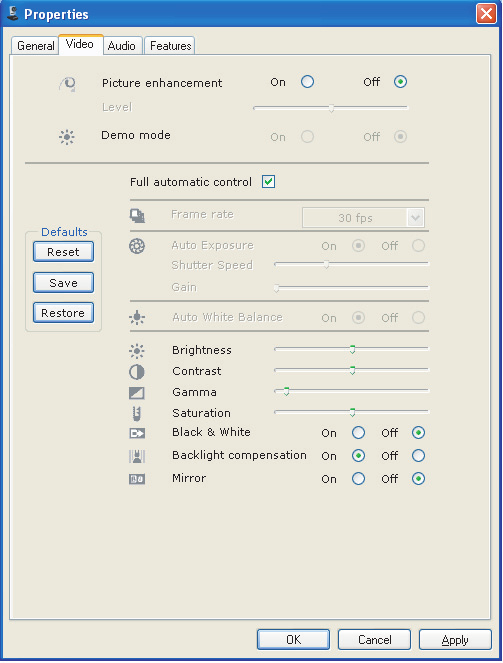Click the Backlight compensation icon
This screenshot has height=663, width=503.
tap(137, 456)
